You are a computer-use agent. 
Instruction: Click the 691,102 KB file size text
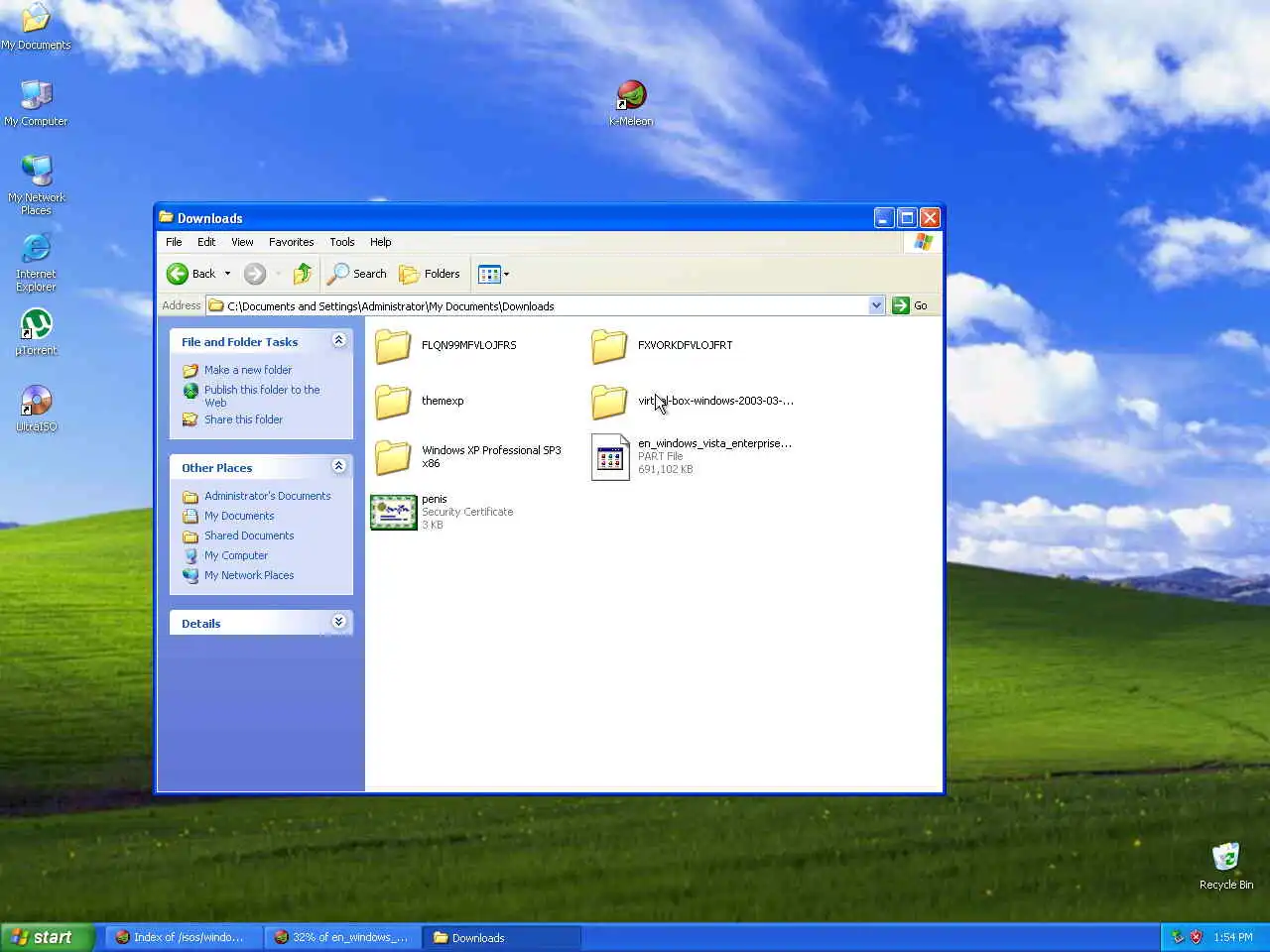[x=666, y=469]
